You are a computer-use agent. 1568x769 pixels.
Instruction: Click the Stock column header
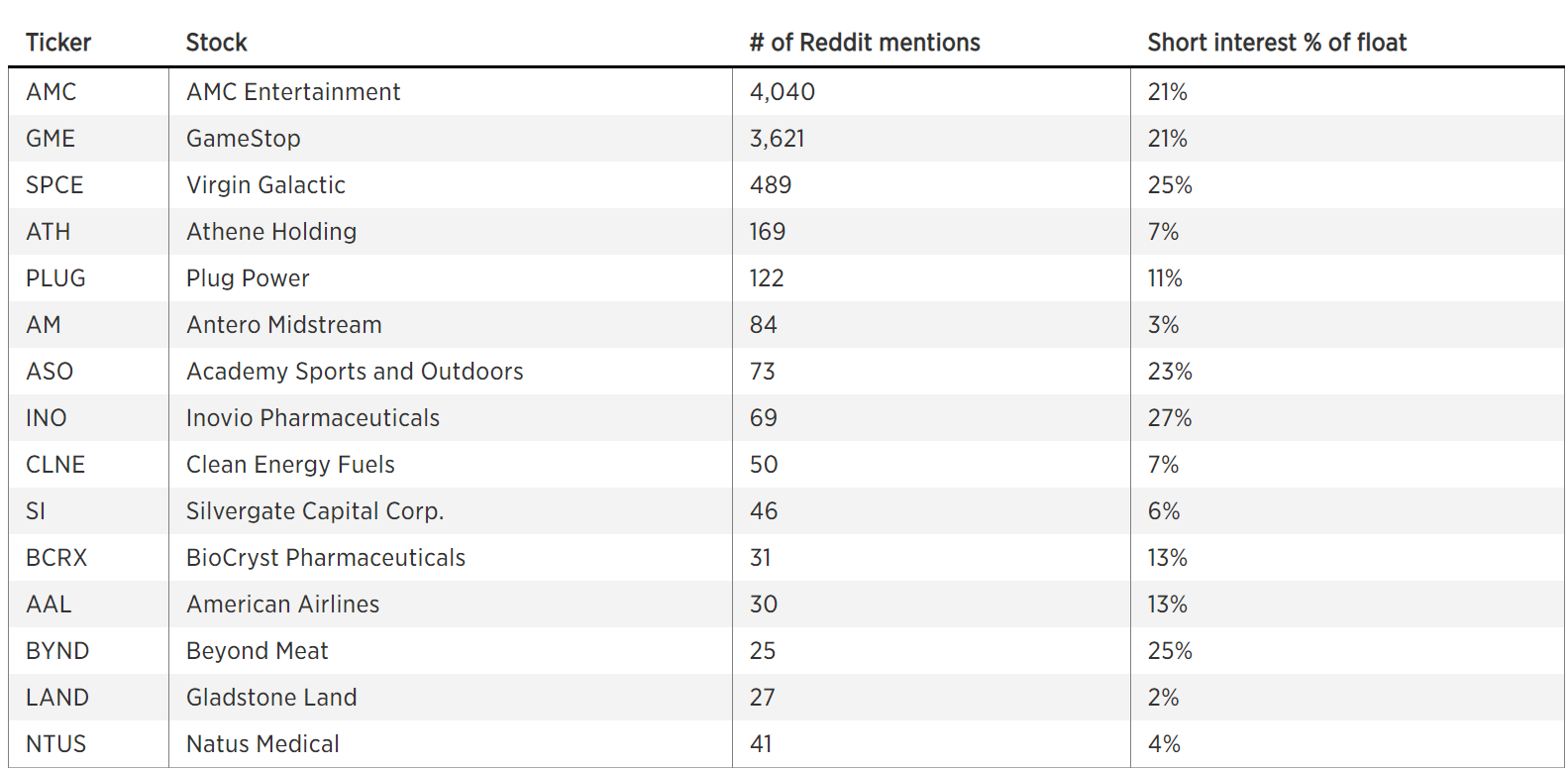(216, 43)
